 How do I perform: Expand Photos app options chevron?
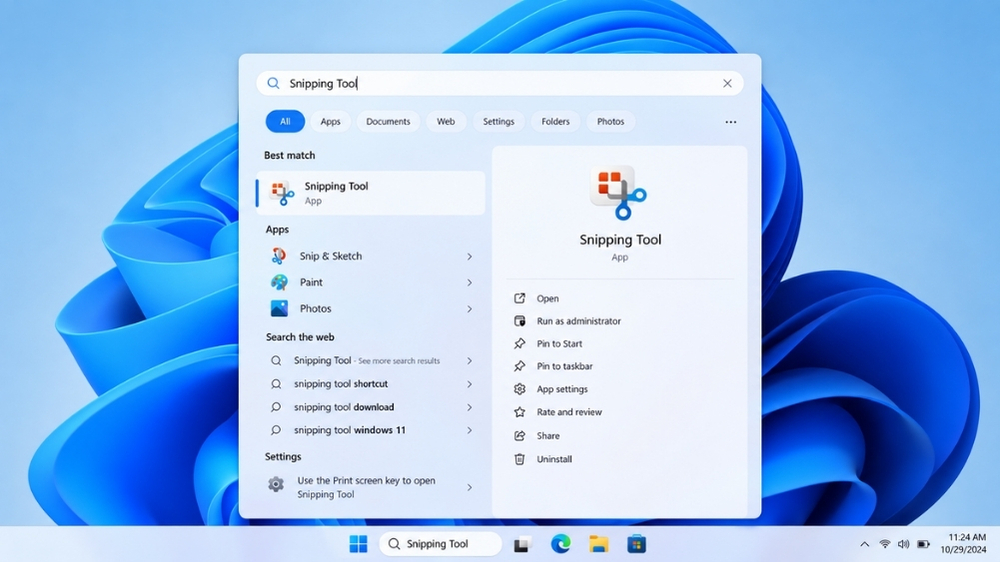[469, 309]
